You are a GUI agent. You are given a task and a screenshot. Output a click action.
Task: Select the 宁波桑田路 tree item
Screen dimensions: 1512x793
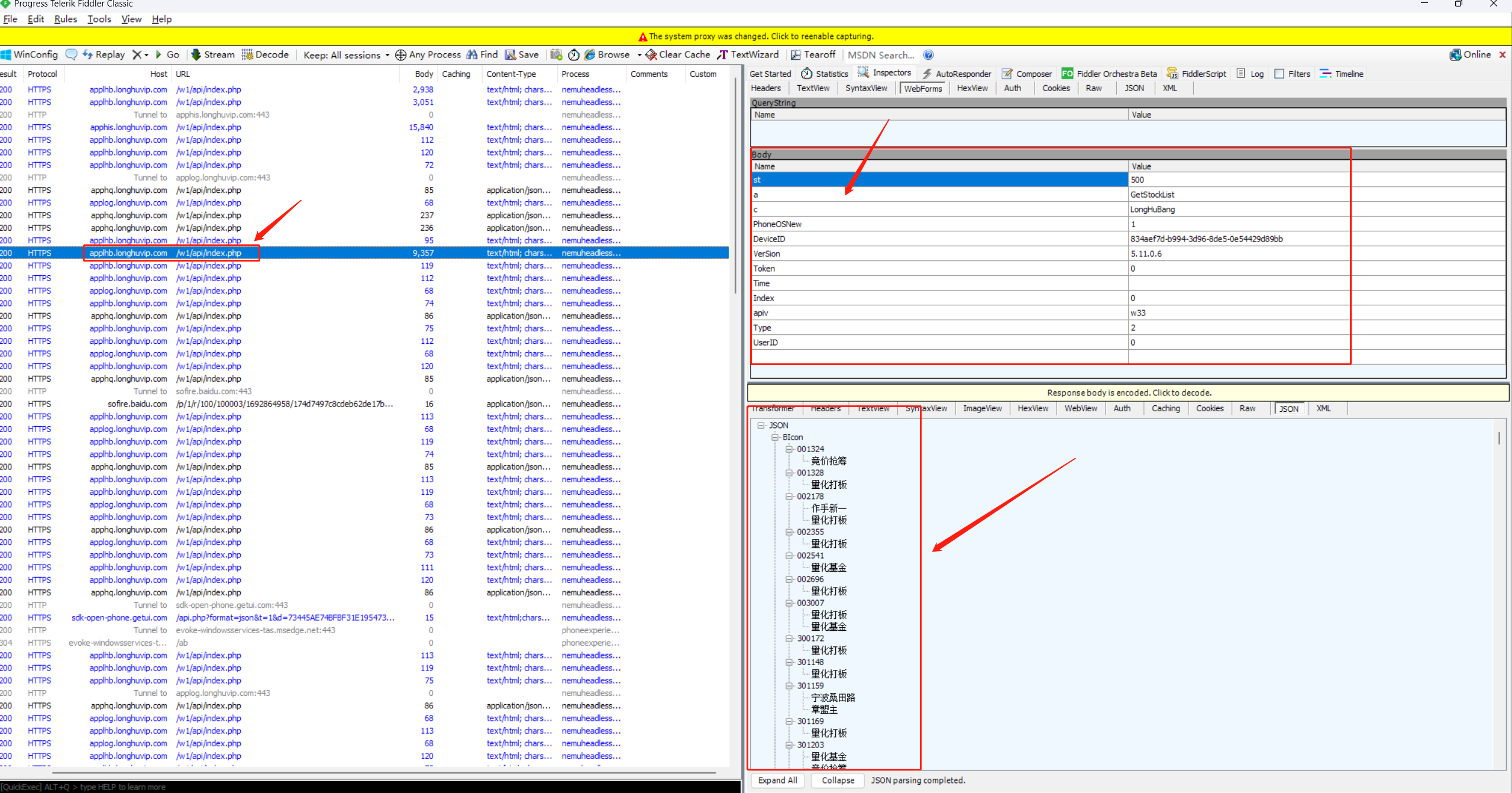[832, 698]
